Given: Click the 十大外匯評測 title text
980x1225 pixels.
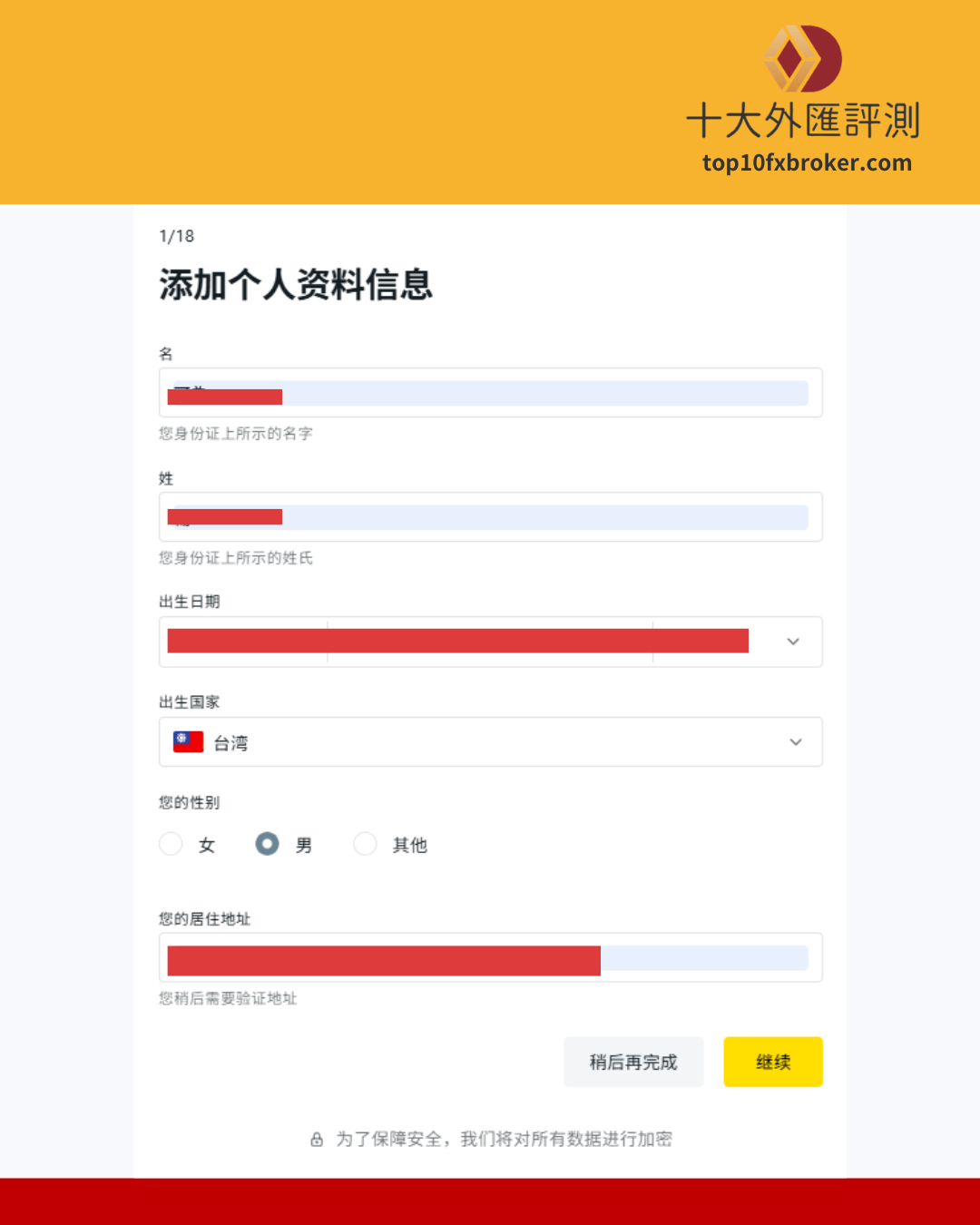Looking at the screenshot, I should coord(803,121).
